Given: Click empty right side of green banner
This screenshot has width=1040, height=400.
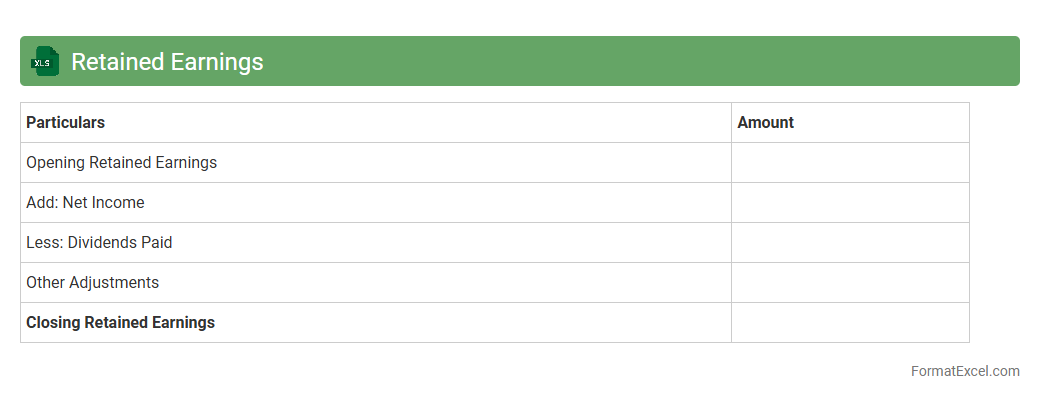Looking at the screenshot, I should 700,61.
